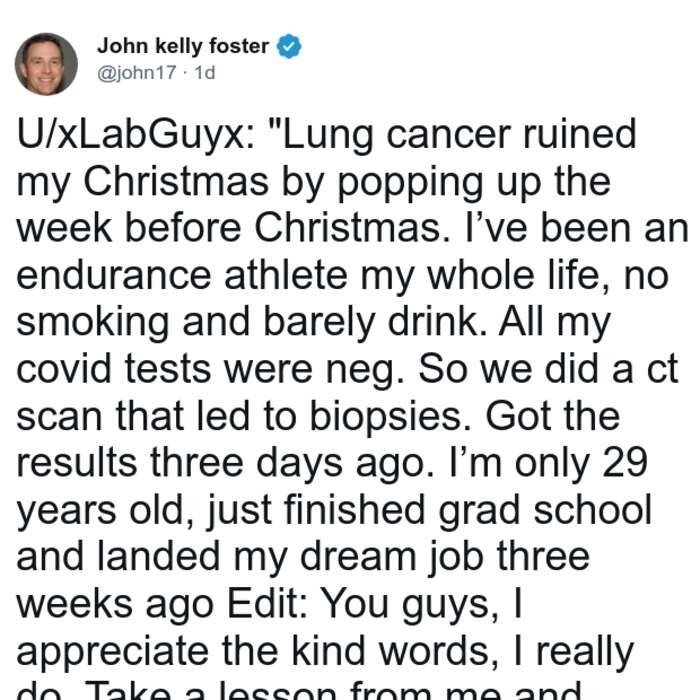Open the John kelly foster display name
Viewport: 700px width, 700px height.
pos(183,46)
